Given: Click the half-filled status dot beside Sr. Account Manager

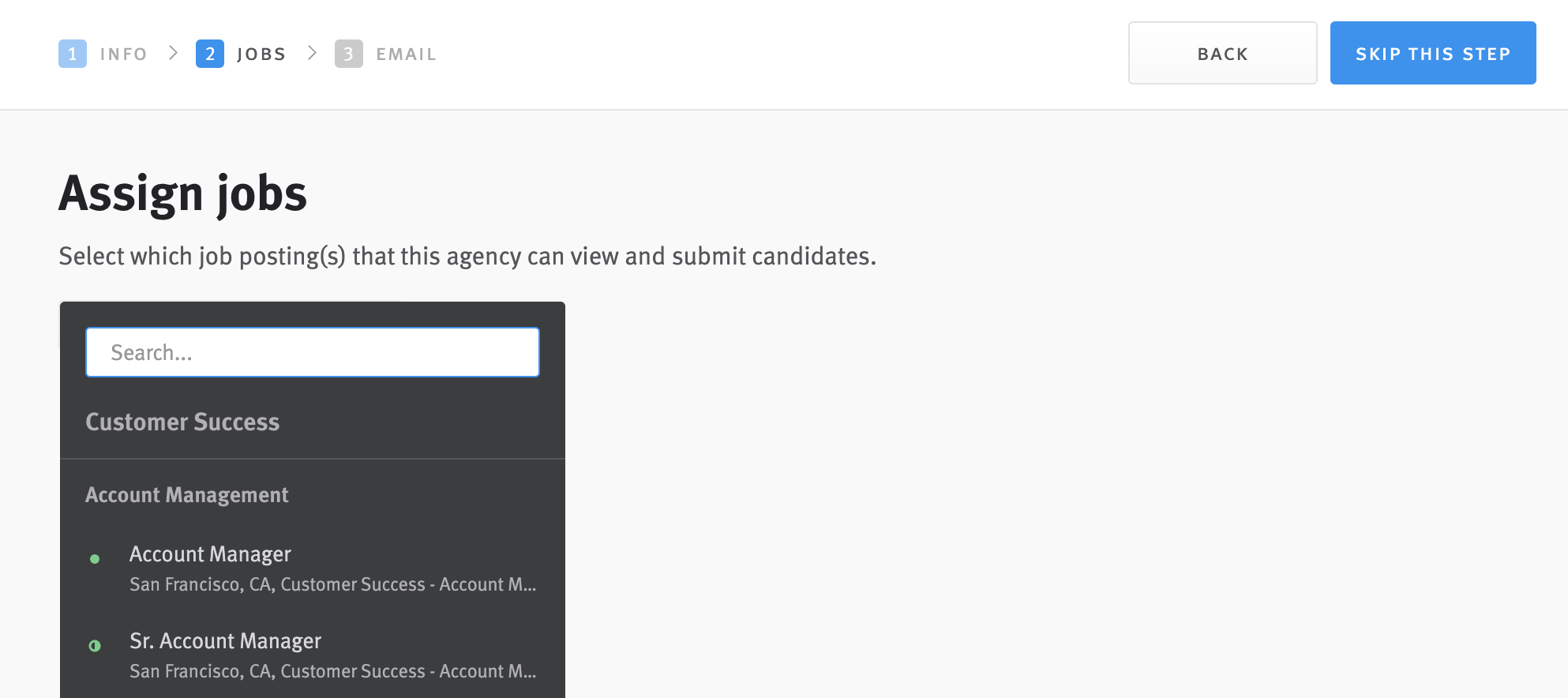Looking at the screenshot, I should click(96, 646).
